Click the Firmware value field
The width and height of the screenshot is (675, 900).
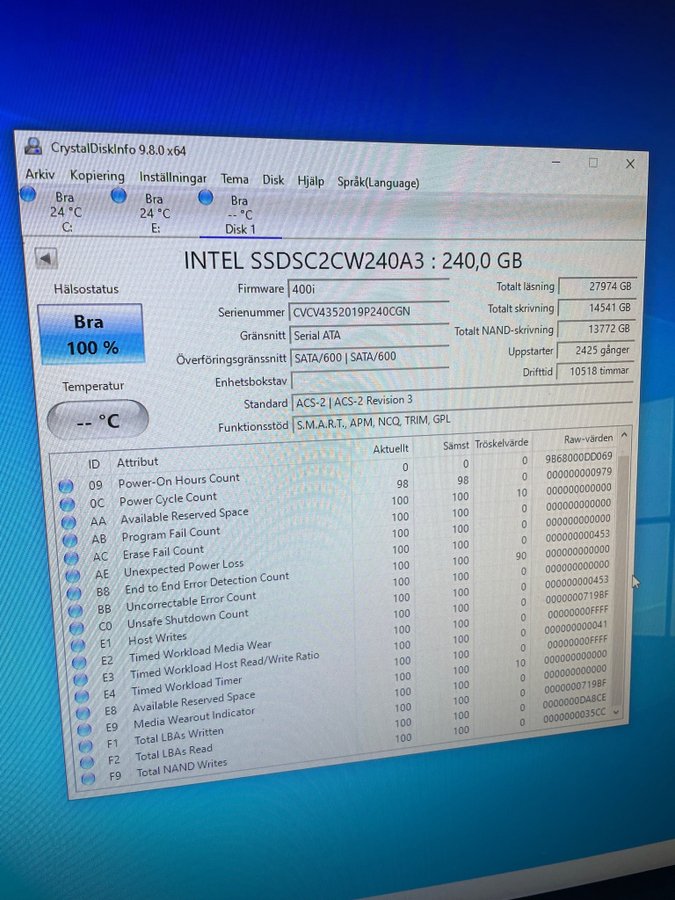click(x=368, y=289)
